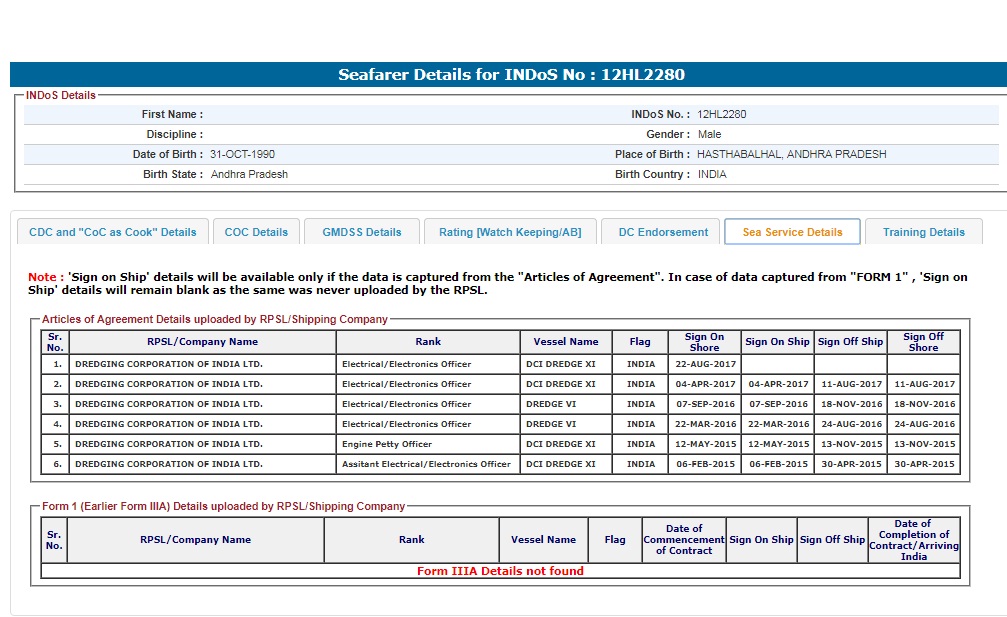Screen dimensions: 1007x617
Task: Click the Sign Off Shore column header
Action: pyautogui.click(x=923, y=342)
